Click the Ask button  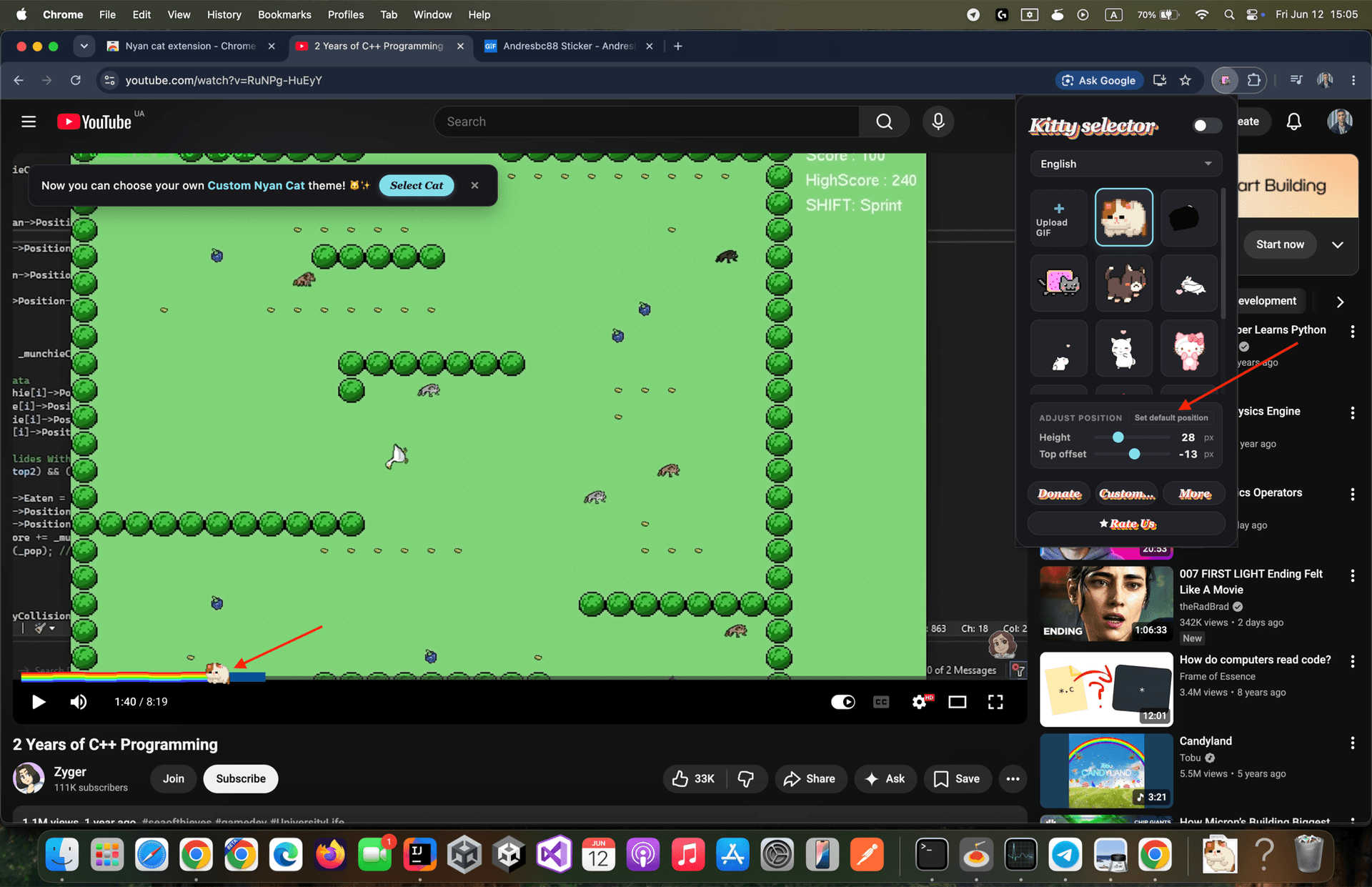click(885, 778)
